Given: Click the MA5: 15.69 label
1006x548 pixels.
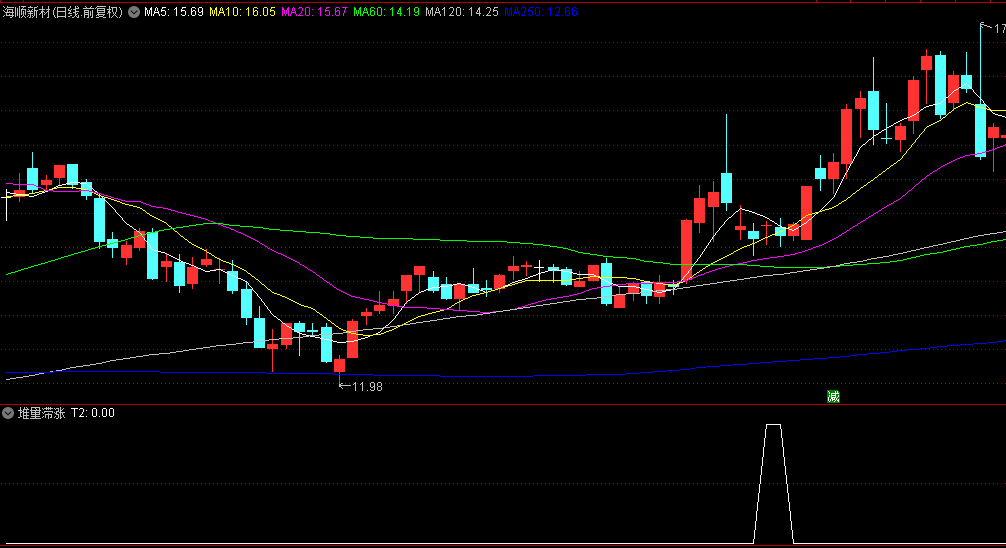Looking at the screenshot, I should pyautogui.click(x=174, y=12).
